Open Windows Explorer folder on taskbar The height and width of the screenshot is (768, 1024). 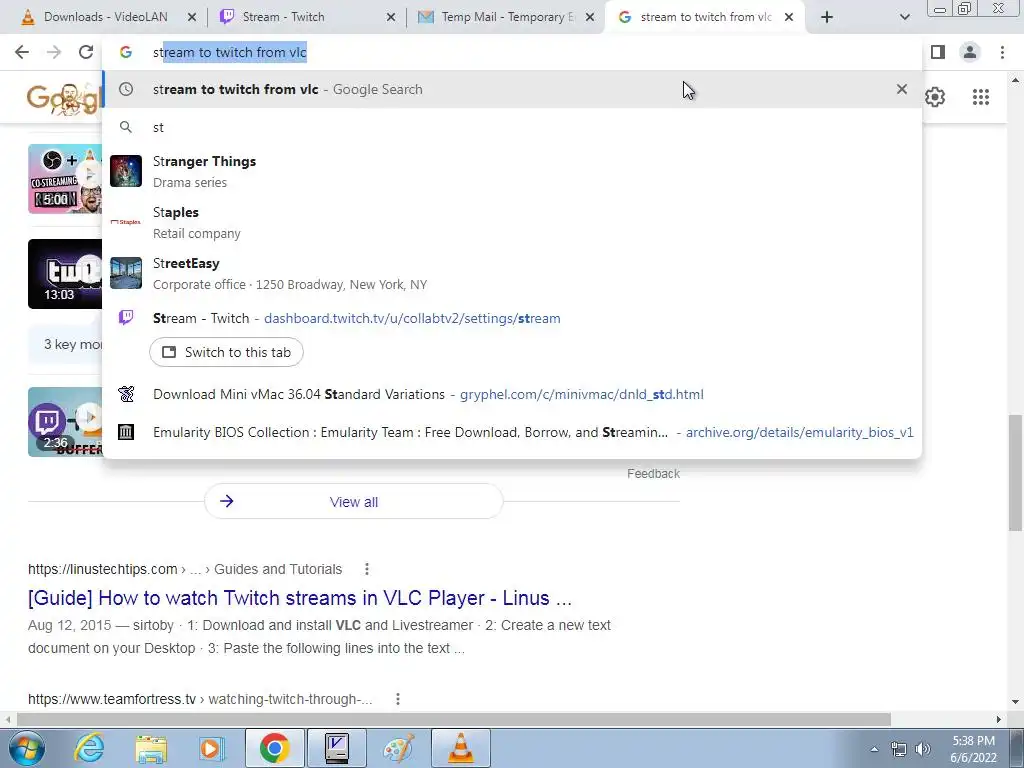tap(151, 748)
